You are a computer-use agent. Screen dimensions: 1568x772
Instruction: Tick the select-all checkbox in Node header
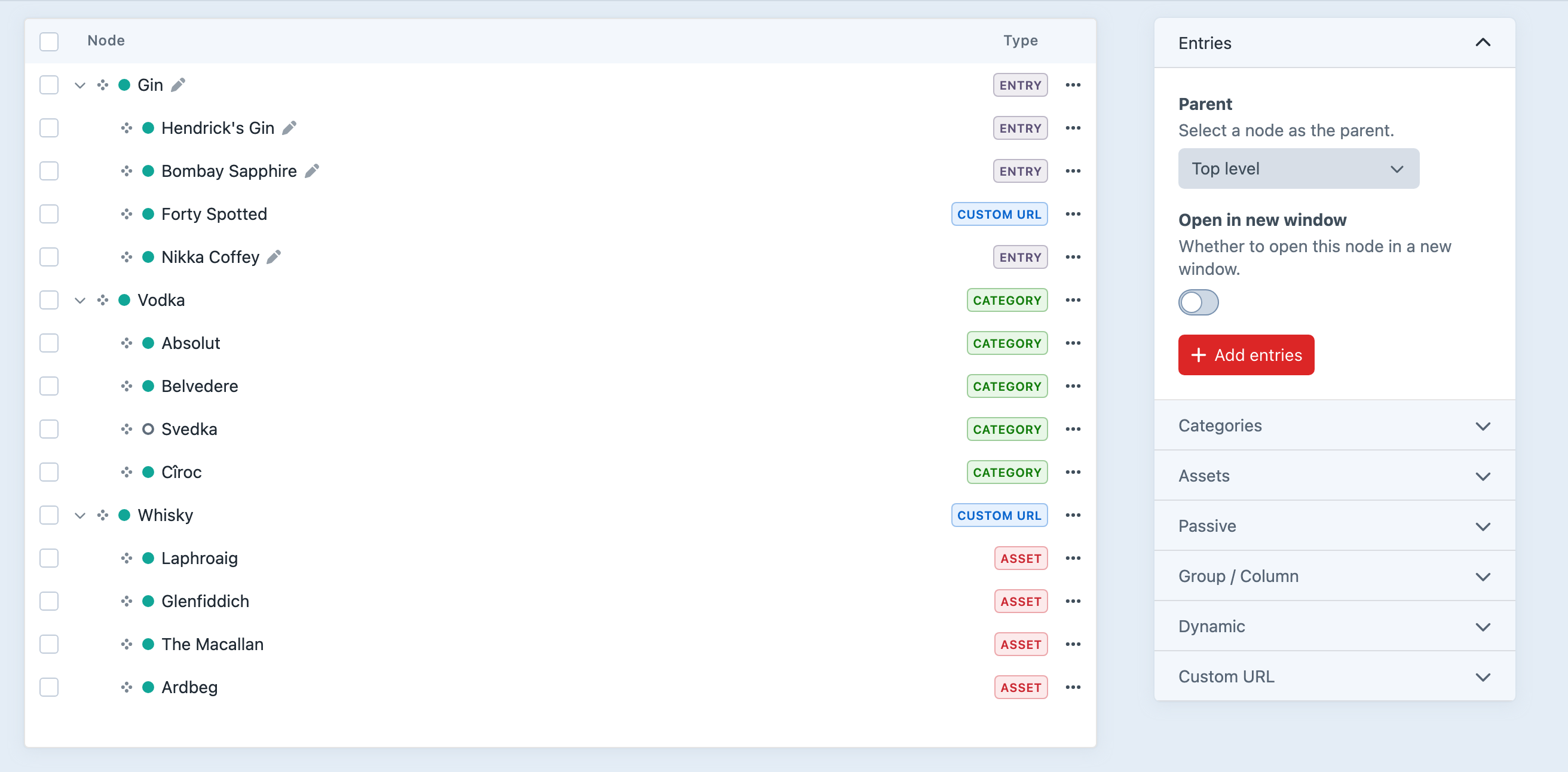(48, 41)
